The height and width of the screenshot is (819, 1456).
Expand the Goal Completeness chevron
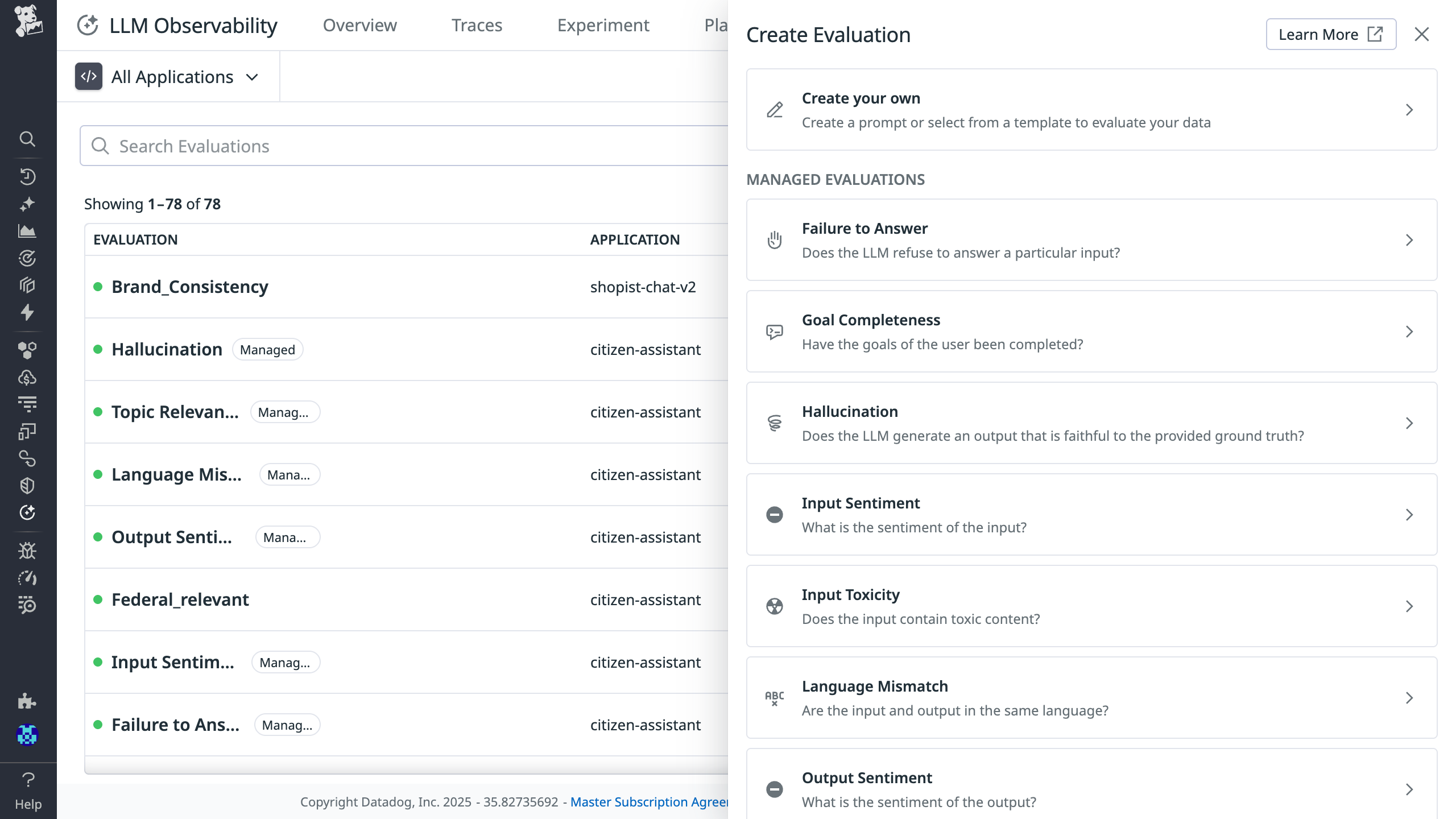tap(1409, 332)
